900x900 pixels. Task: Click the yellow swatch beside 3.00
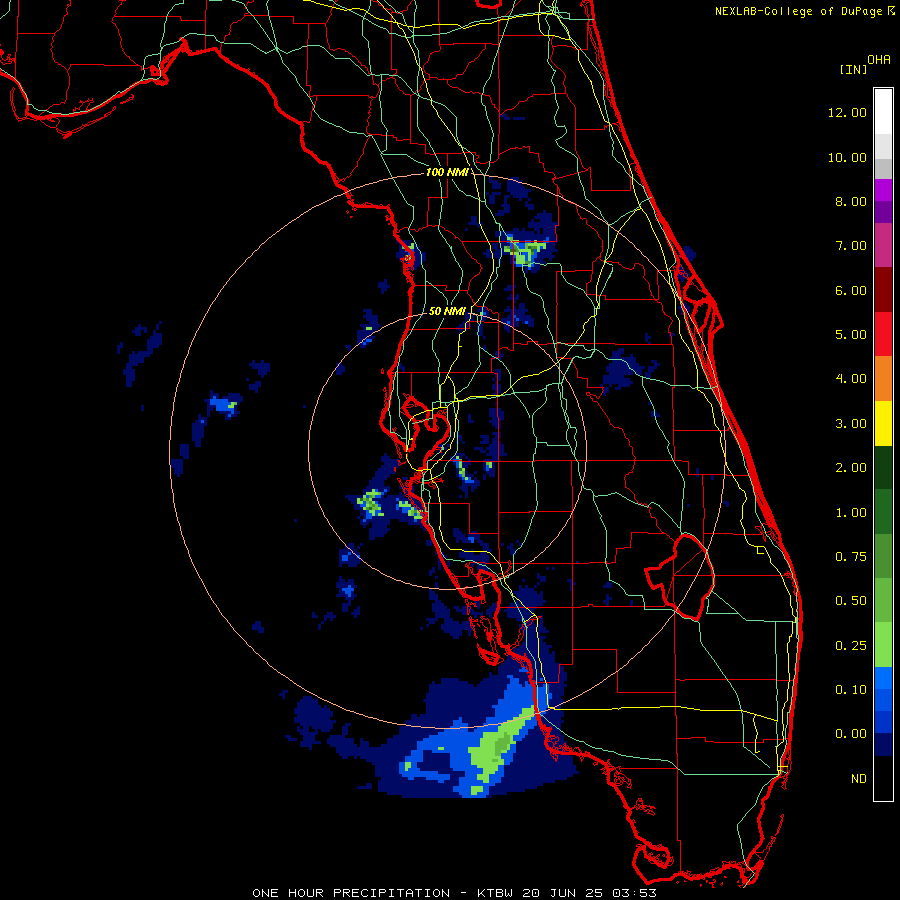(x=883, y=423)
